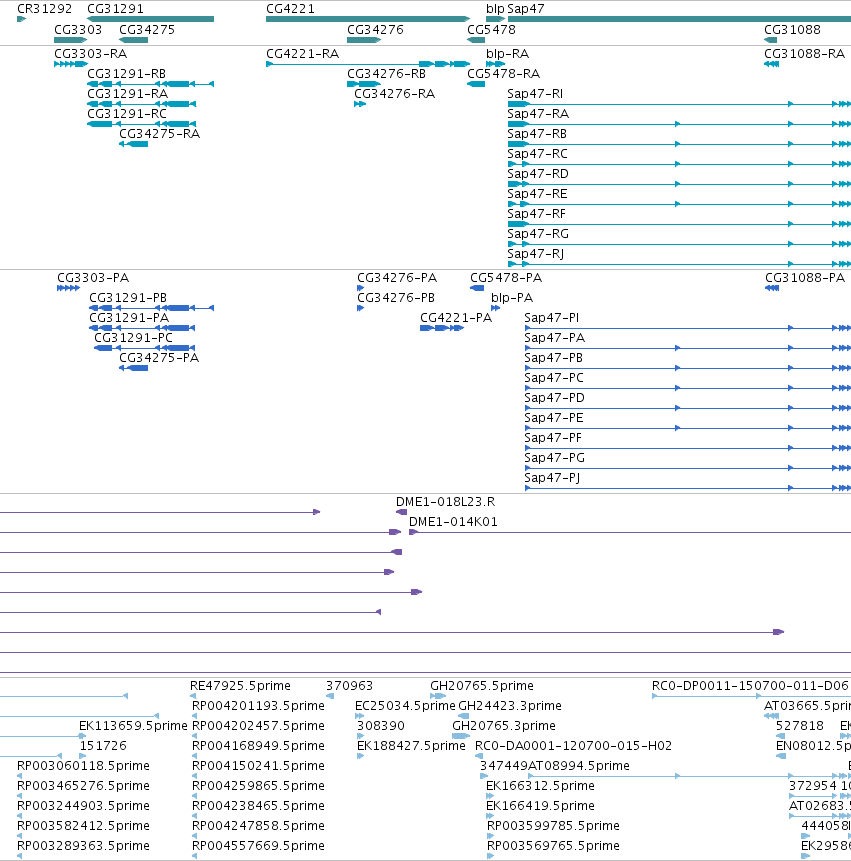
Task: Select protein CG34275-PA
Action: click(159, 358)
